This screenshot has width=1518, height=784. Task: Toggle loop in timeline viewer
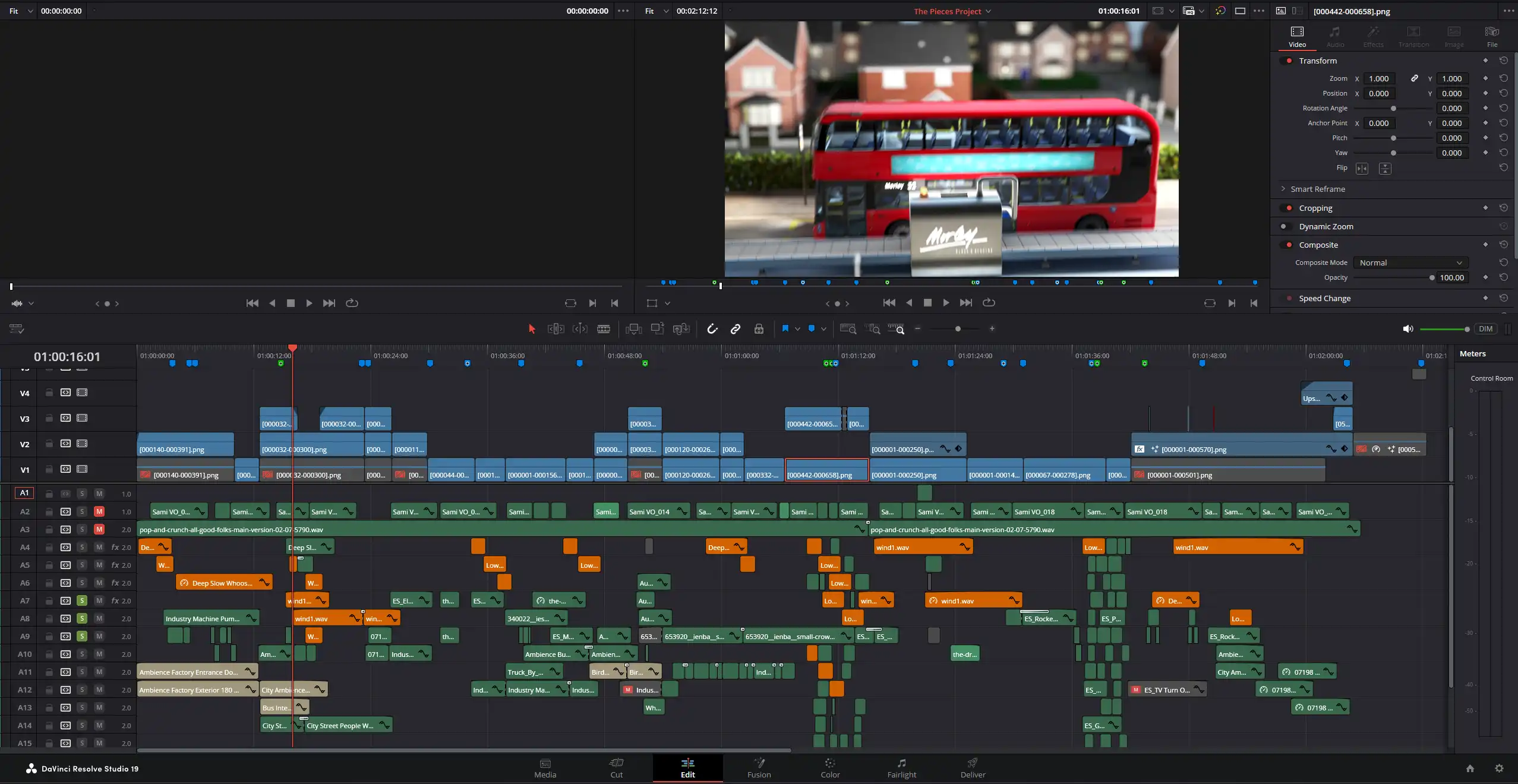tap(989, 303)
